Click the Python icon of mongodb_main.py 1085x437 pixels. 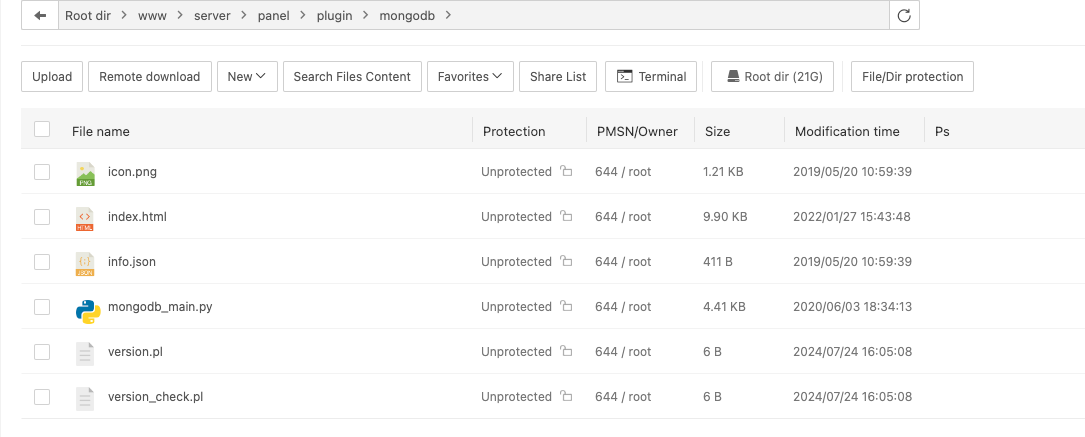point(87,308)
